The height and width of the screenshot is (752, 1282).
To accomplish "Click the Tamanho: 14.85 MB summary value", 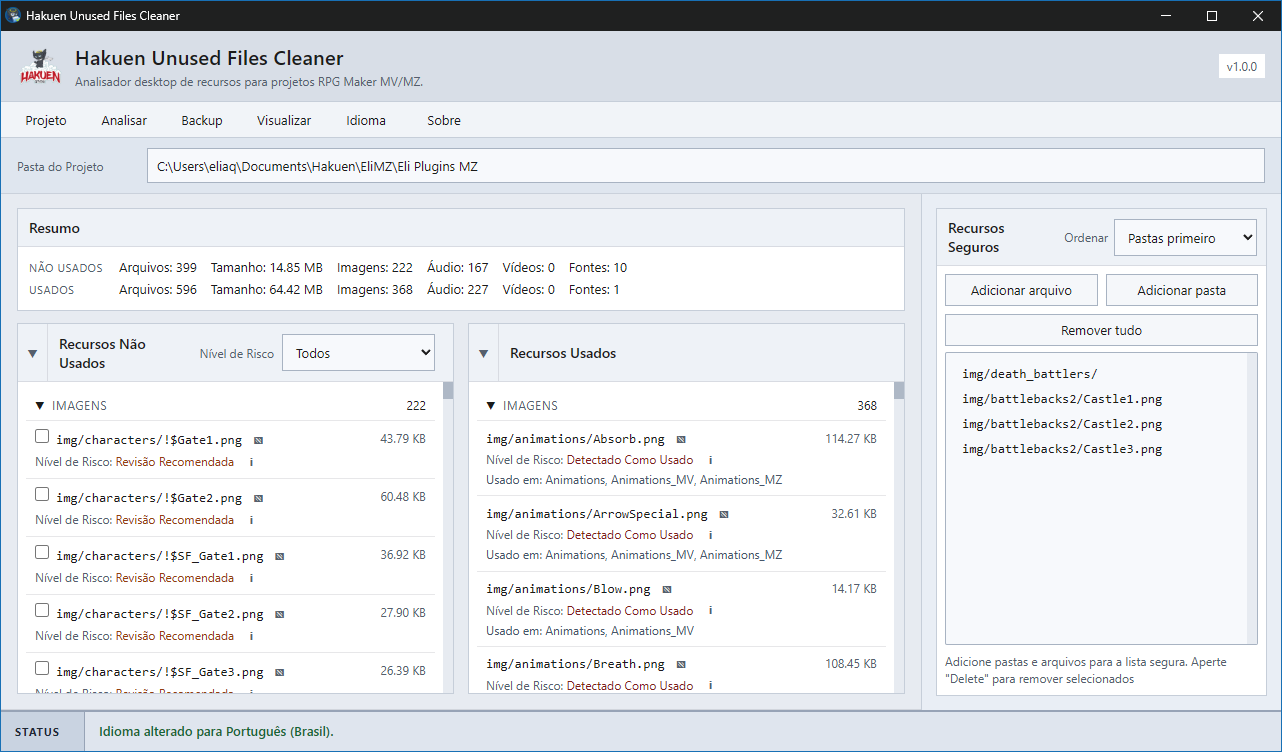I will click(266, 268).
